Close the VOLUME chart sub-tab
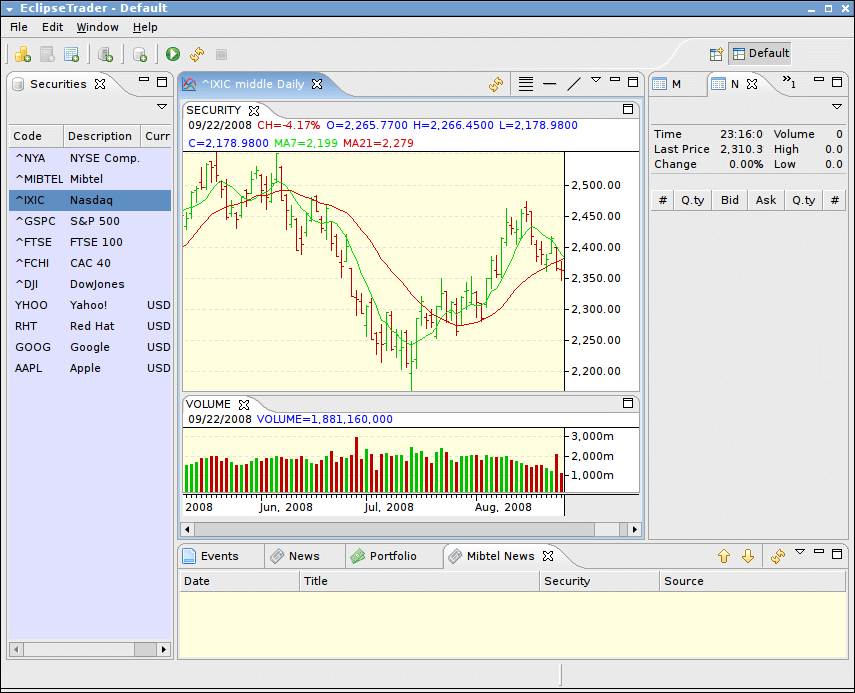 pyautogui.click(x=244, y=405)
